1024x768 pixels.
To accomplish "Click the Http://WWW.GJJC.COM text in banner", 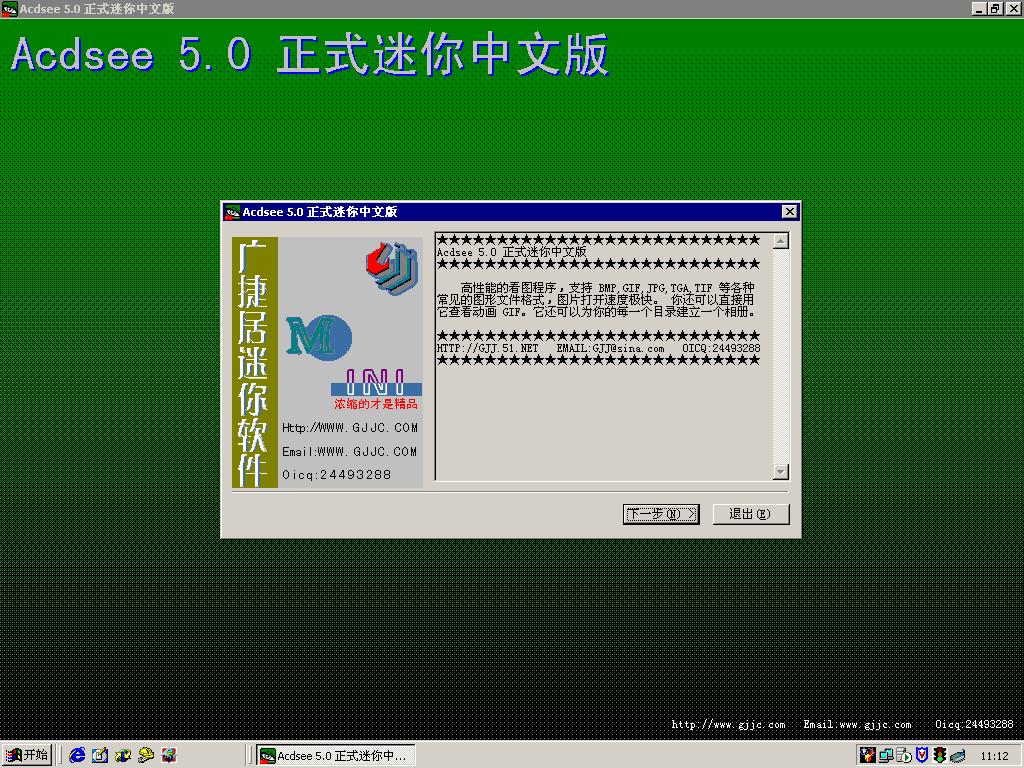I will 349,428.
